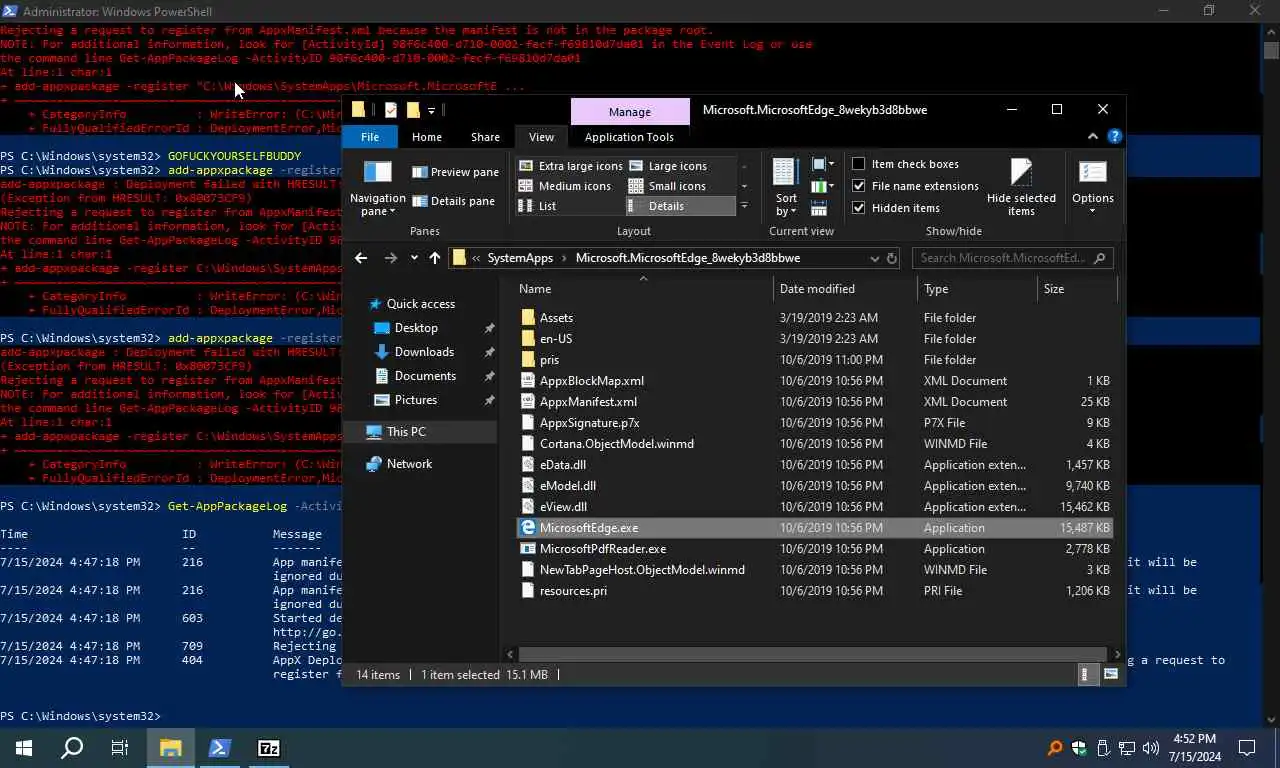Select List layout
1280x768 pixels.
[538, 206]
